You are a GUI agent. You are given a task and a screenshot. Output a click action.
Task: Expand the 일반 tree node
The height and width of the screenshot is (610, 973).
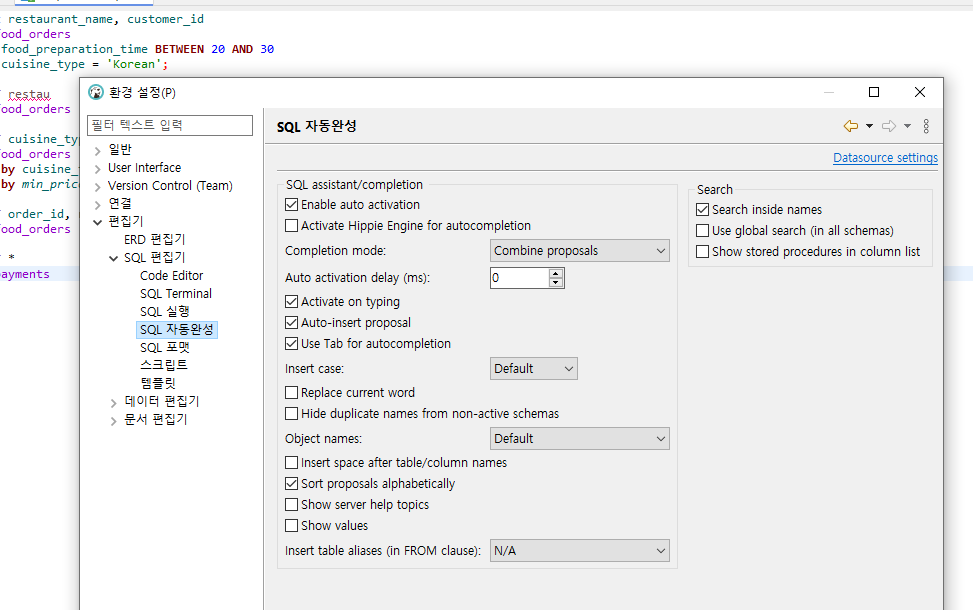click(x=97, y=151)
